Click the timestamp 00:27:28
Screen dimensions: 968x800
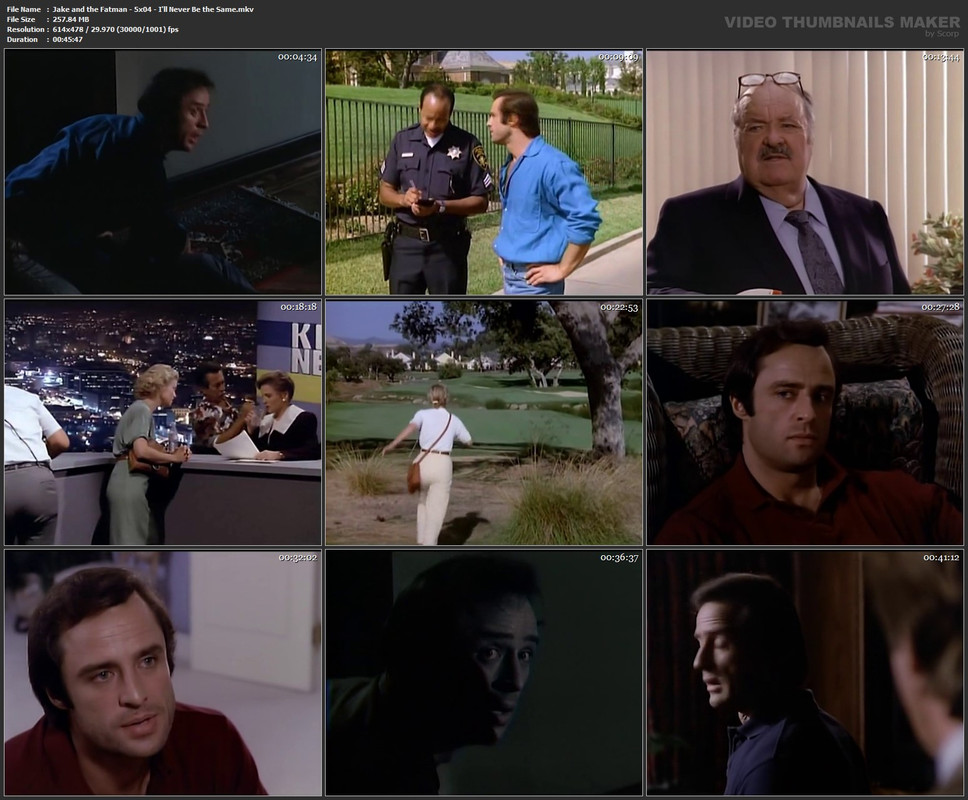pyautogui.click(x=940, y=307)
